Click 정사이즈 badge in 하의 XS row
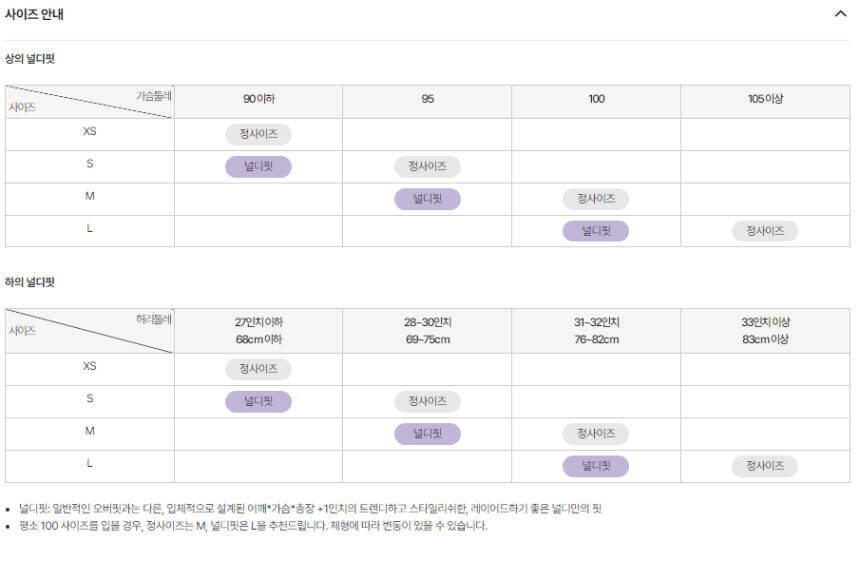Screen dimensions: 860x561 coord(258,369)
